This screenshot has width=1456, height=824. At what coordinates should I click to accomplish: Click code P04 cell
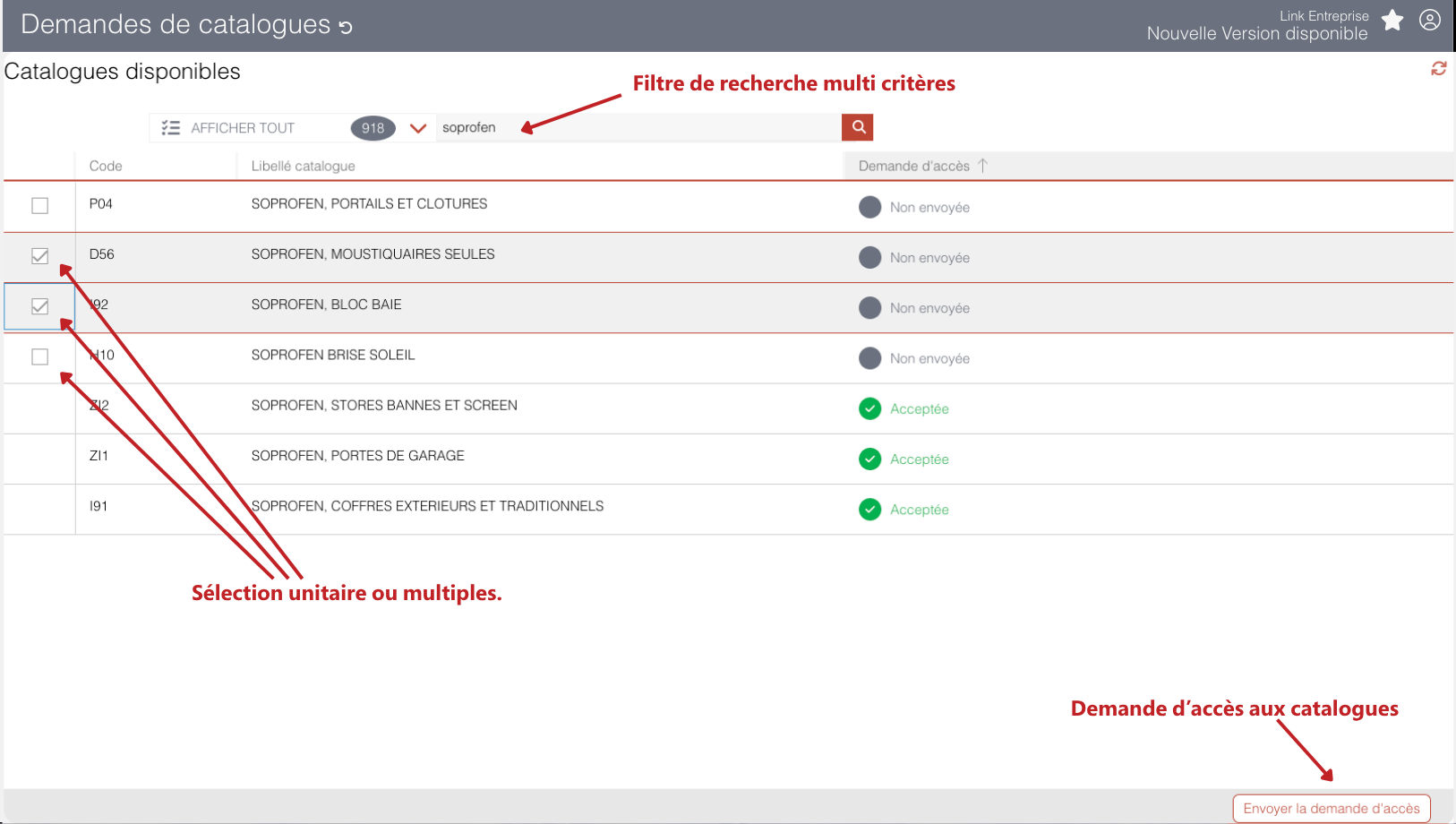click(100, 204)
